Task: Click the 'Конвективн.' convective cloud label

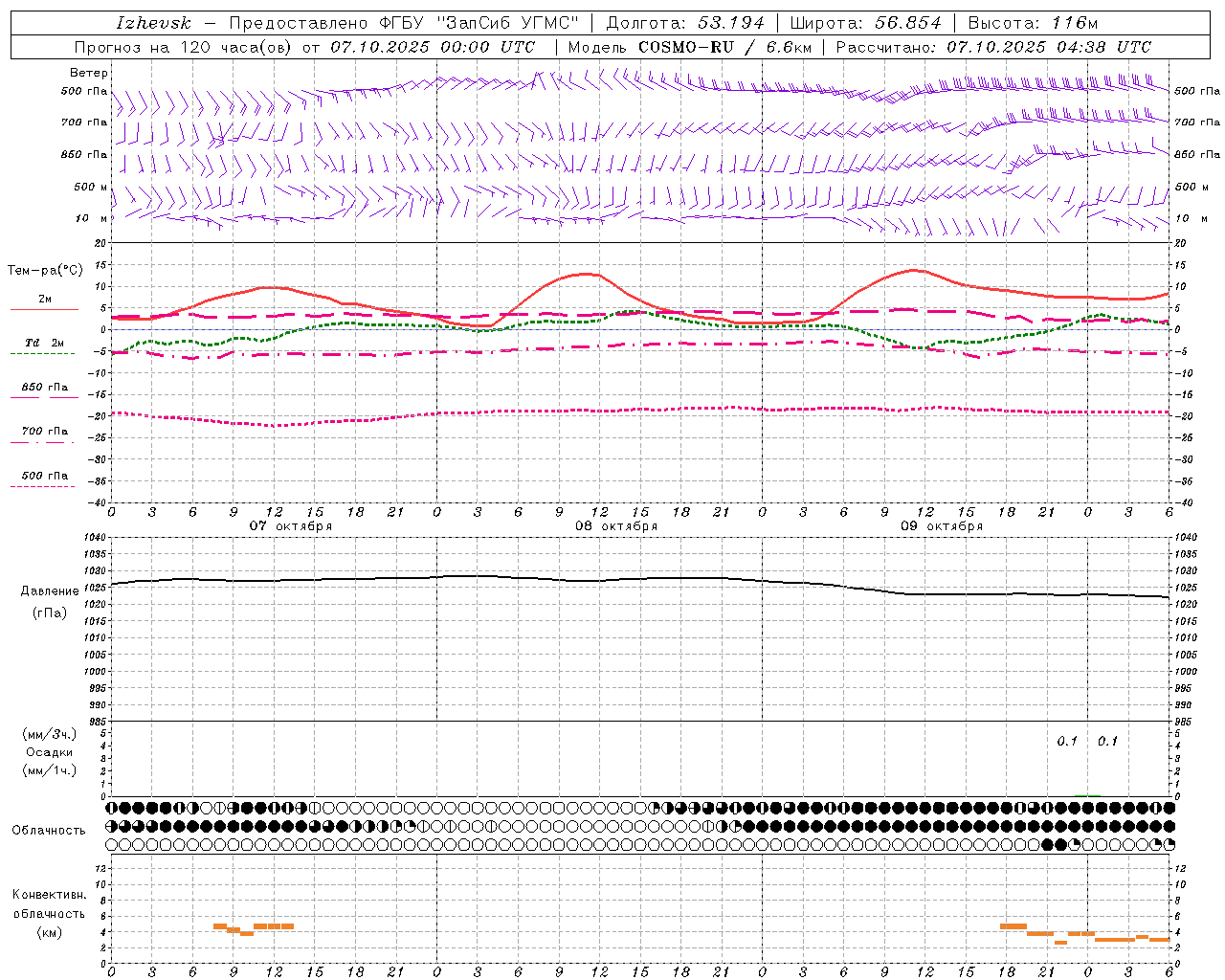Action: pyautogui.click(x=49, y=895)
